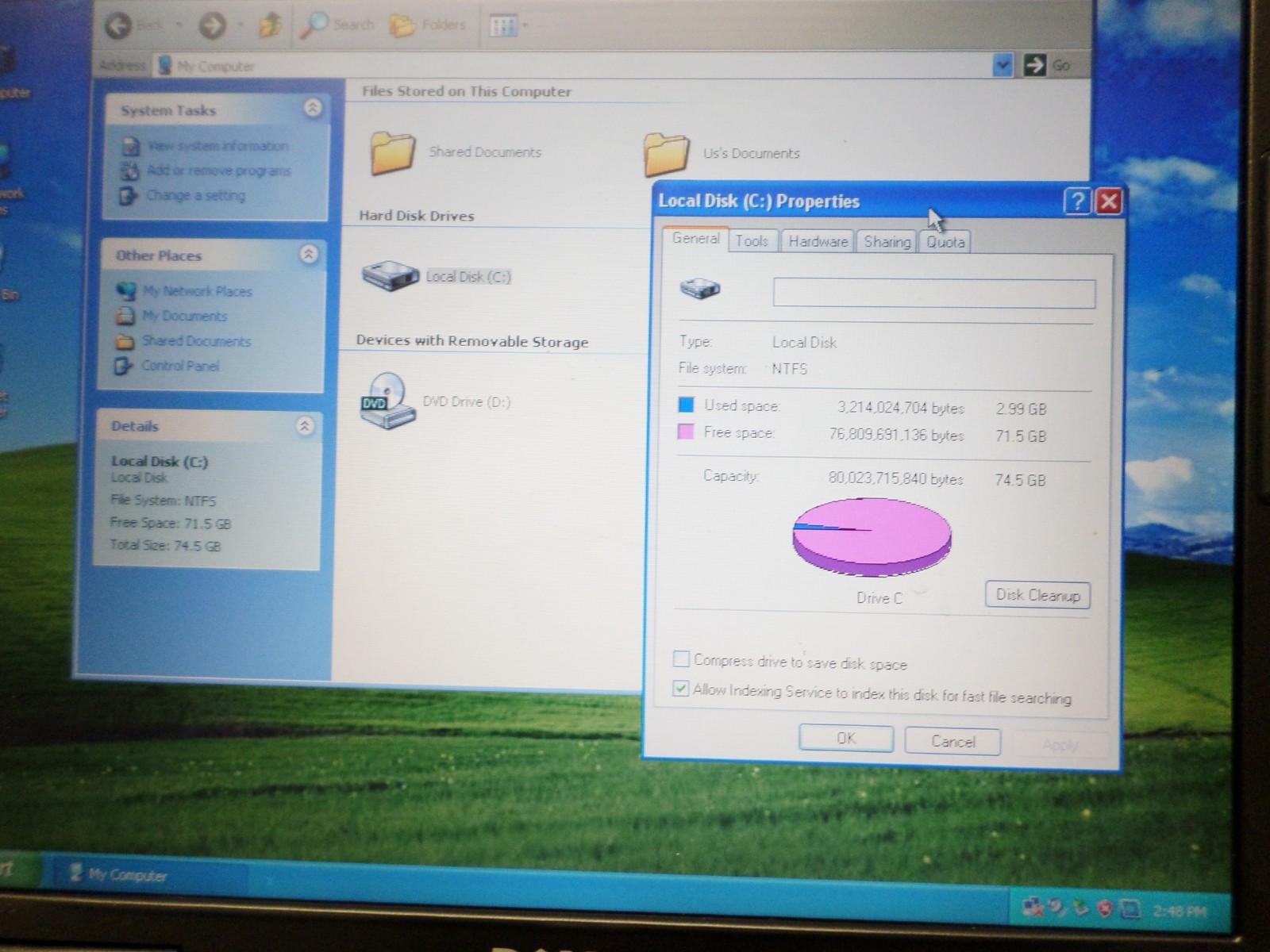Switch to the Tools tab
1270x952 pixels.
[752, 240]
